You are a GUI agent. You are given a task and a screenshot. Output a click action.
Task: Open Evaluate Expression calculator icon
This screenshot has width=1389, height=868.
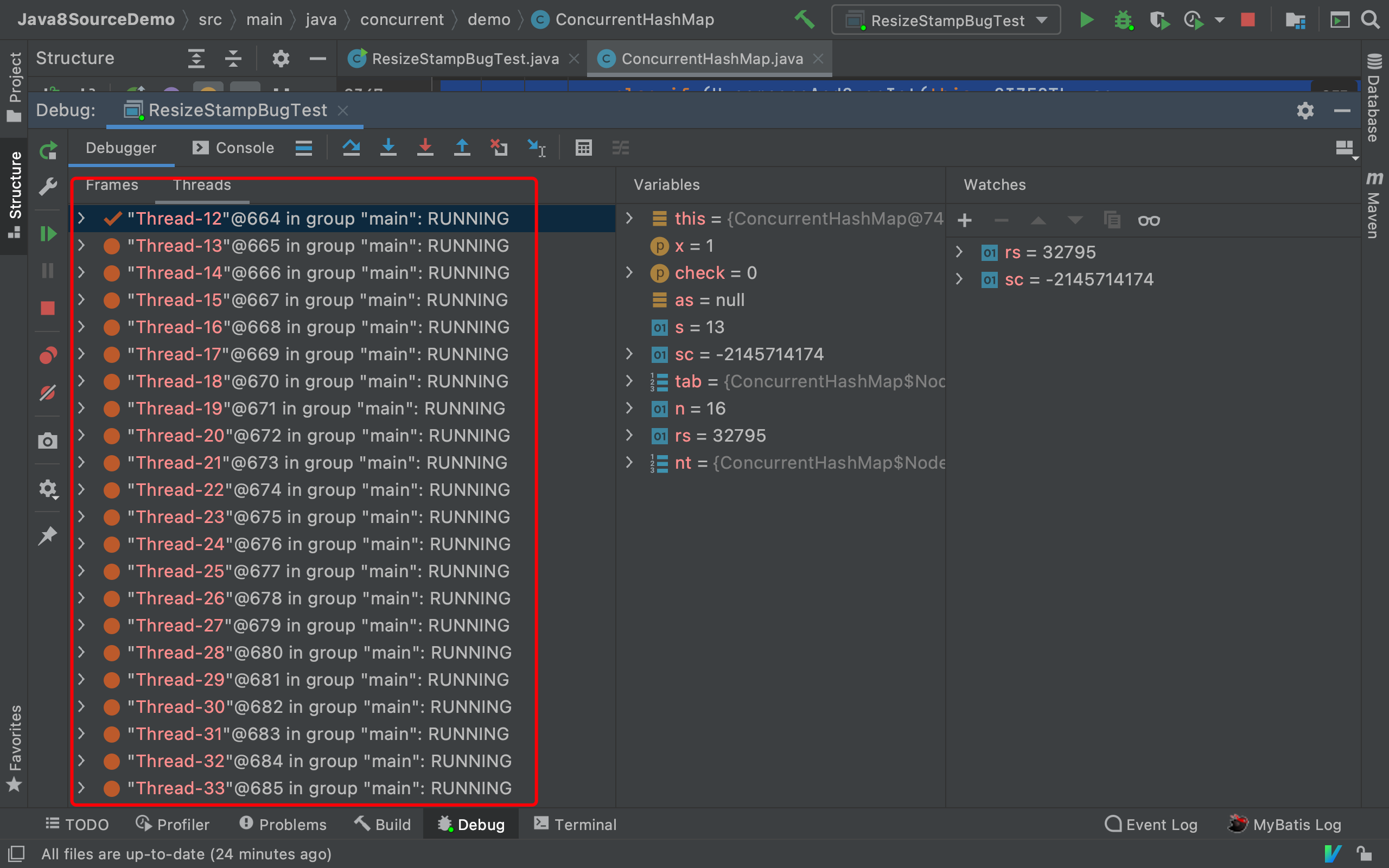coord(584,148)
